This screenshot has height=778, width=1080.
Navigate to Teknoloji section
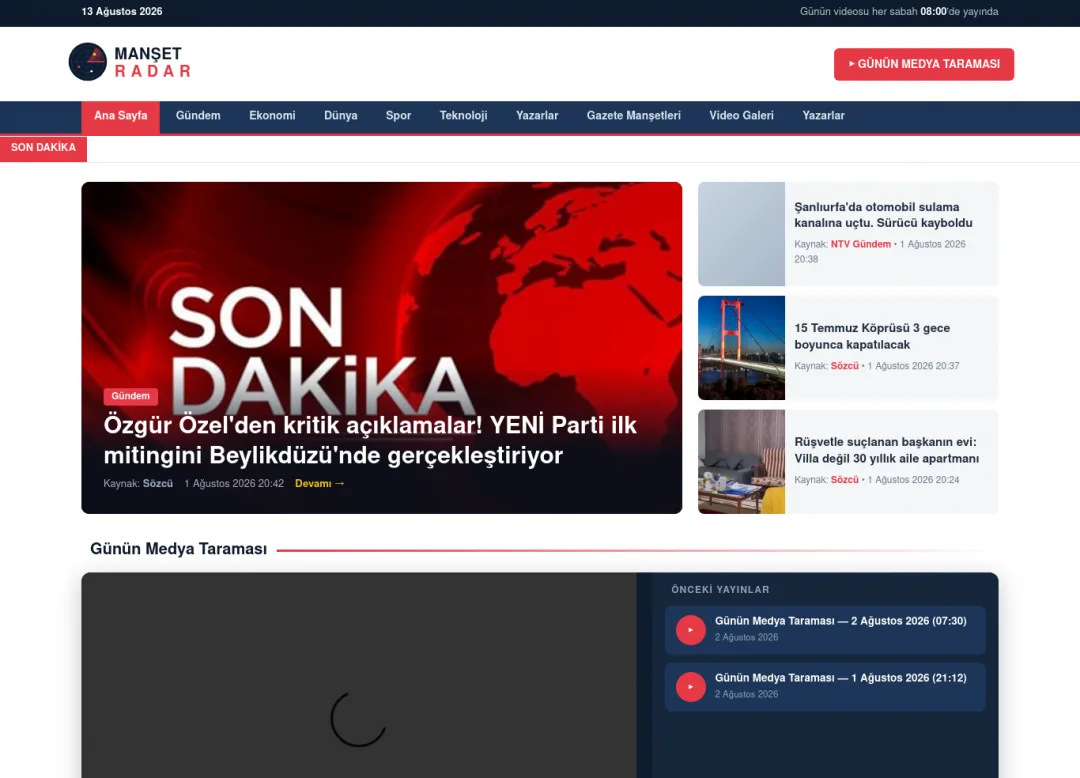464,116
